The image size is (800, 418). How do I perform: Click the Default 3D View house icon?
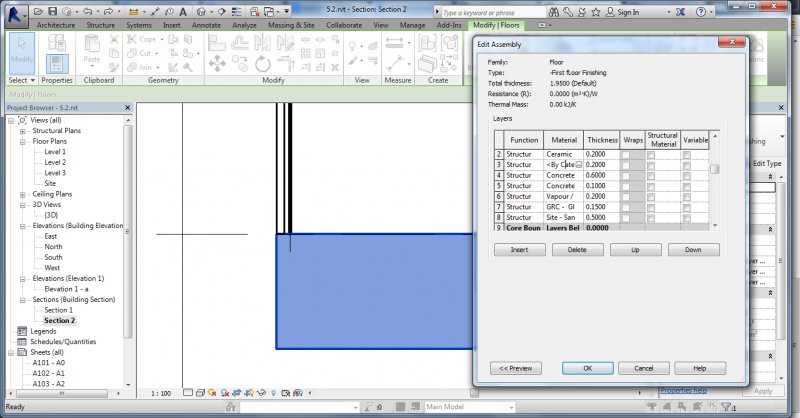pyautogui.click(x=202, y=11)
